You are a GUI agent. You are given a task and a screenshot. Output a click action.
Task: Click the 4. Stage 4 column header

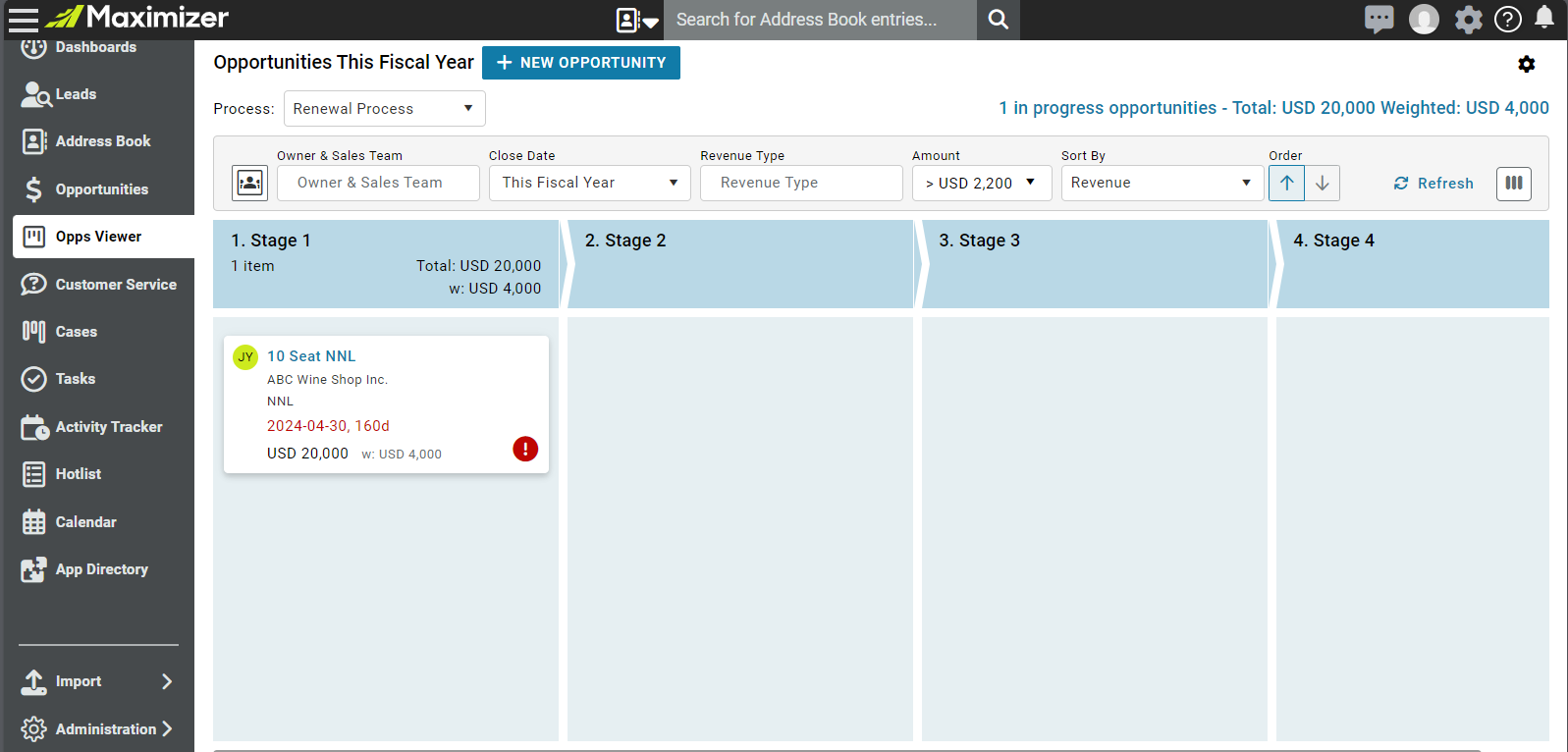1413,264
